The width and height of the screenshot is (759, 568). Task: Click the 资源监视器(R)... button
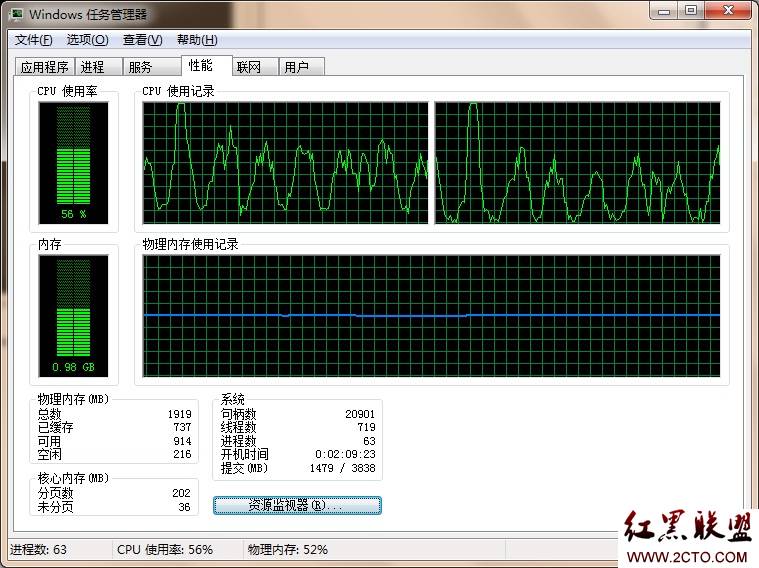297,505
